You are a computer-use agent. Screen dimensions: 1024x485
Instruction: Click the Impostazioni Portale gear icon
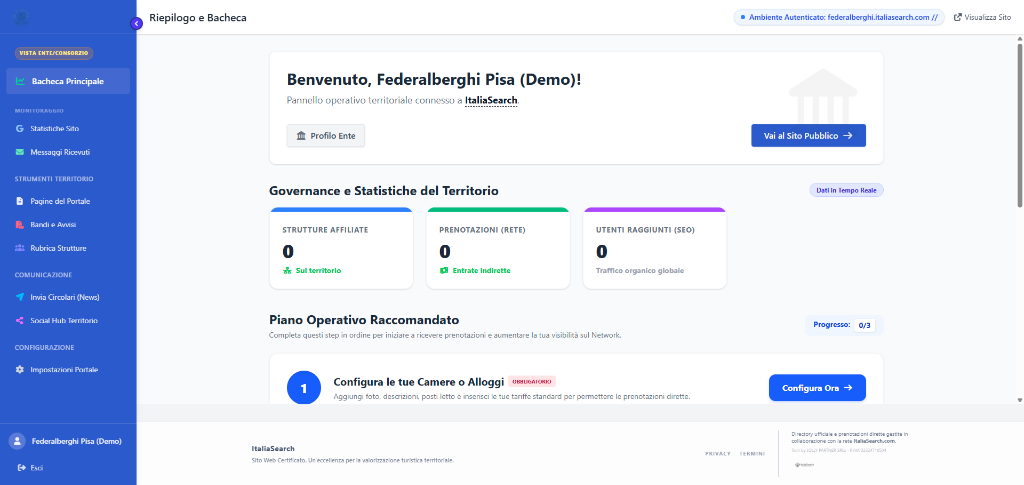pos(20,369)
